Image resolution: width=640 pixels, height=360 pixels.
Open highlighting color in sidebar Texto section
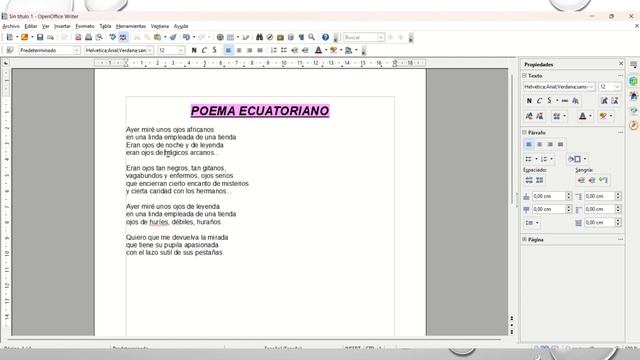point(603,116)
